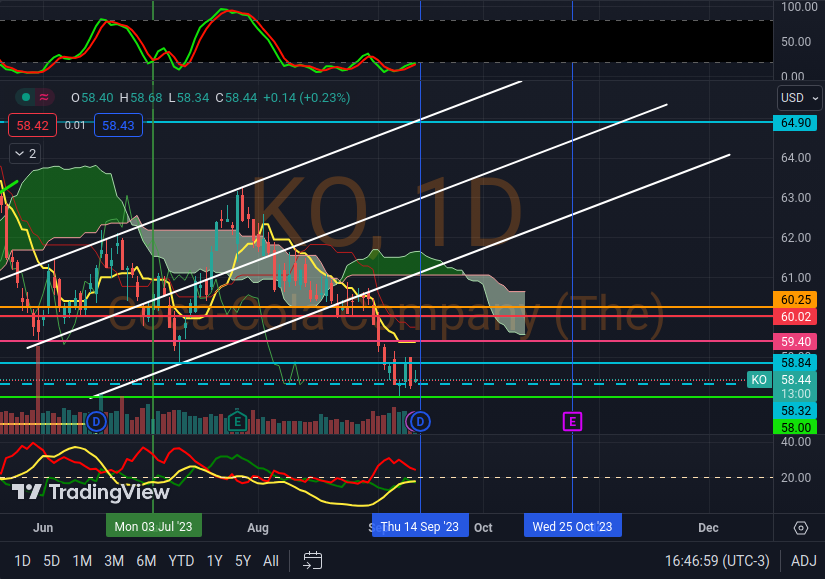The height and width of the screenshot is (579, 825).
Task: Click the 62.00 price axis label
Action: click(x=796, y=238)
